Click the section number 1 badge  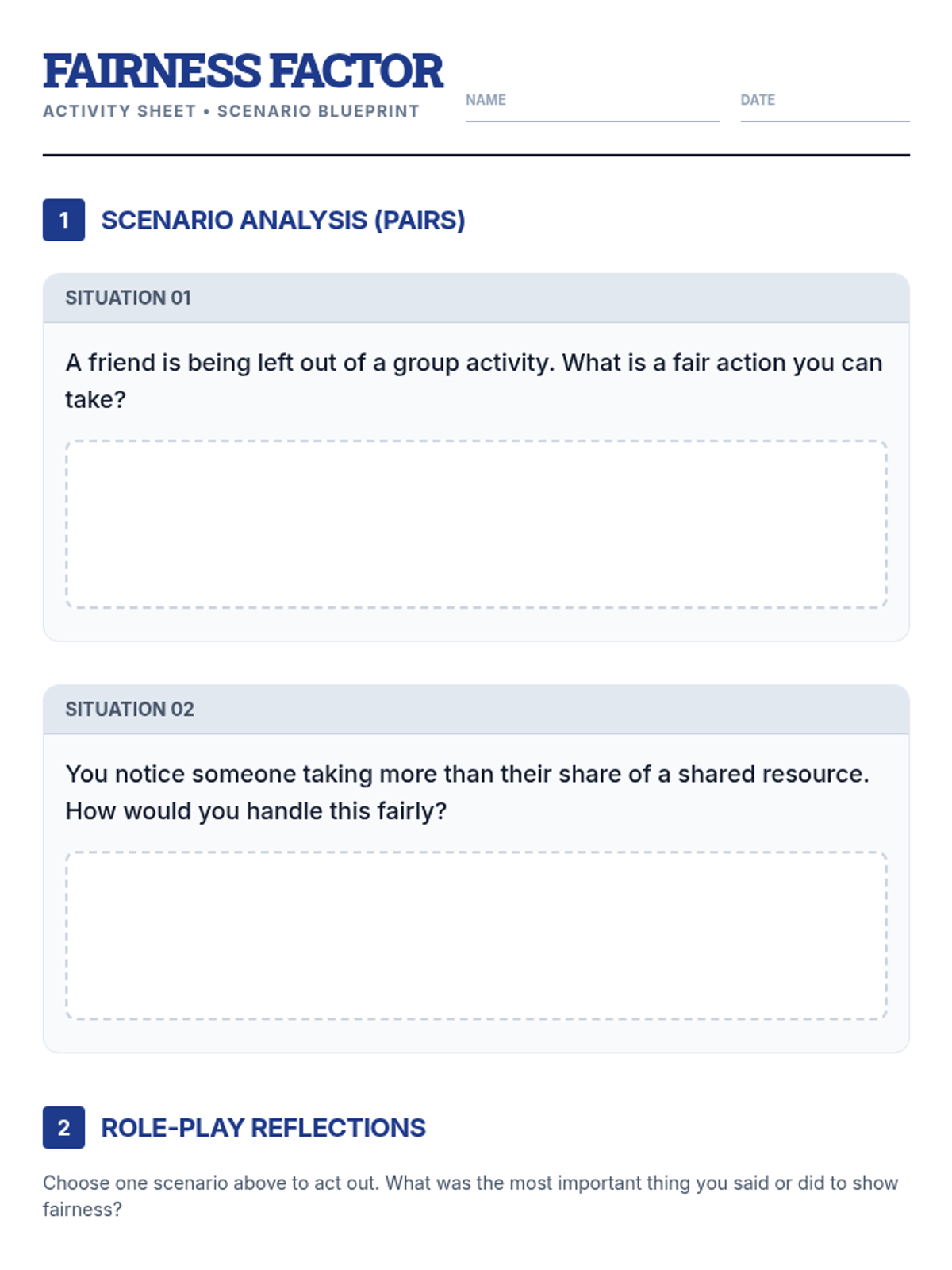(63, 220)
